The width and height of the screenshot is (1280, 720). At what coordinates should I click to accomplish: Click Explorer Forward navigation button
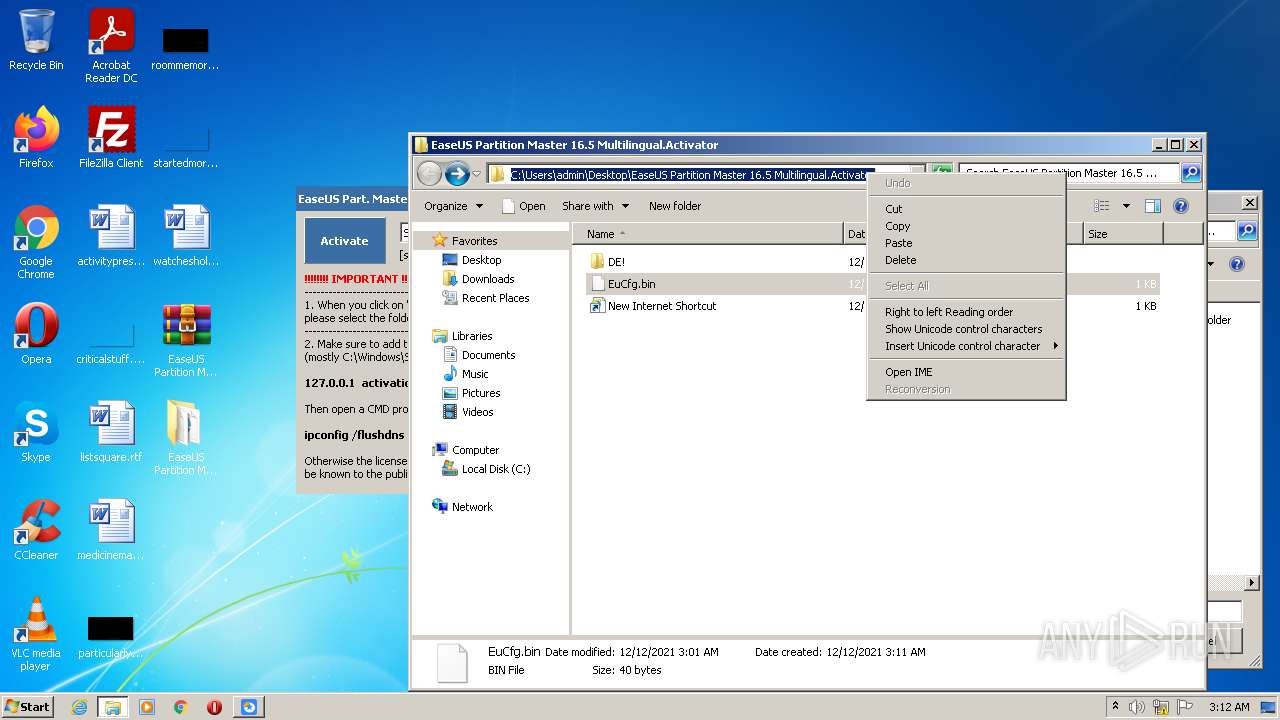(x=457, y=174)
